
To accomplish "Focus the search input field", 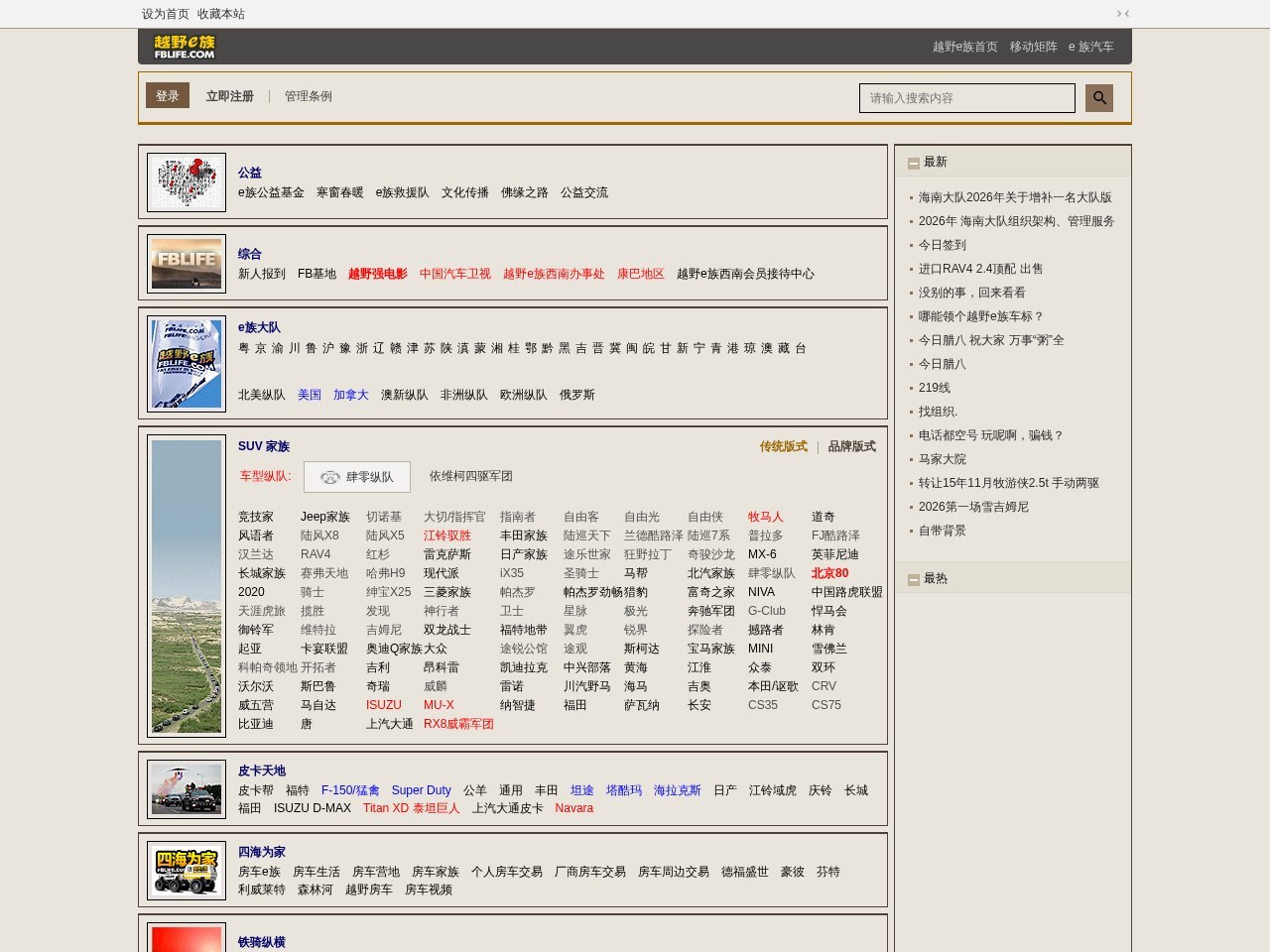I will pos(966,98).
